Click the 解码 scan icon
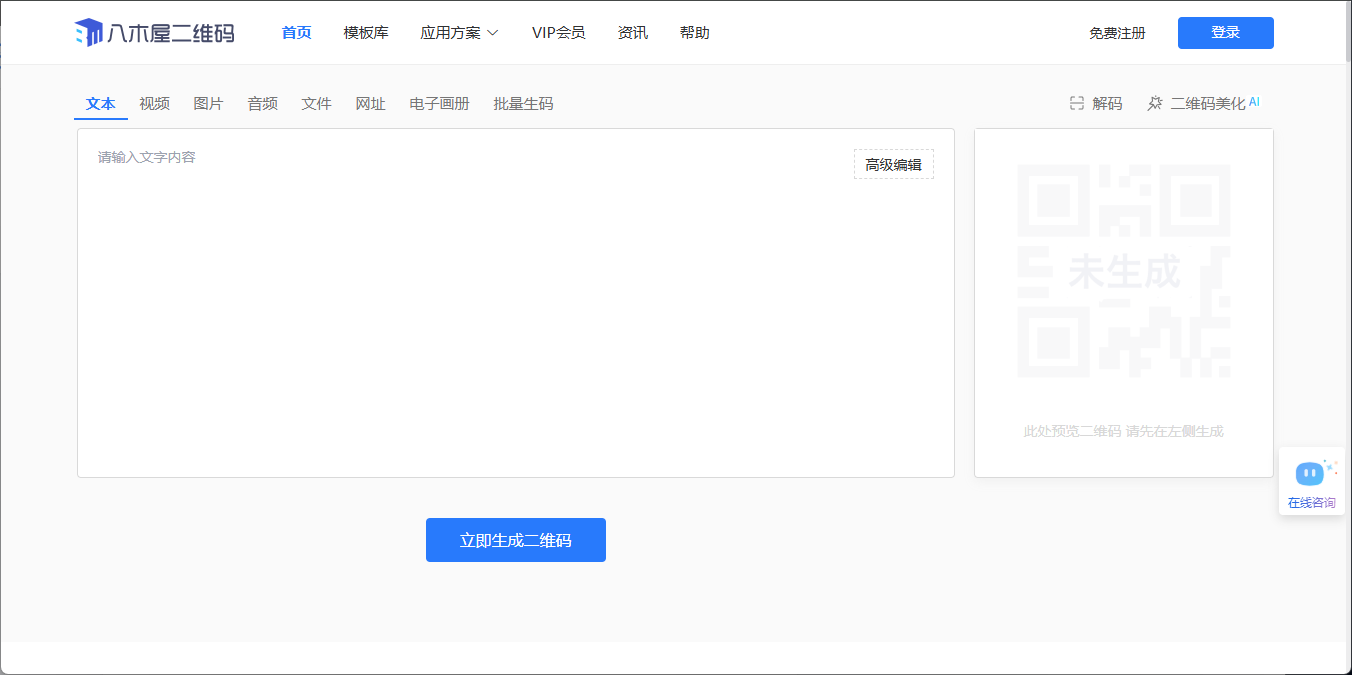 point(1077,103)
